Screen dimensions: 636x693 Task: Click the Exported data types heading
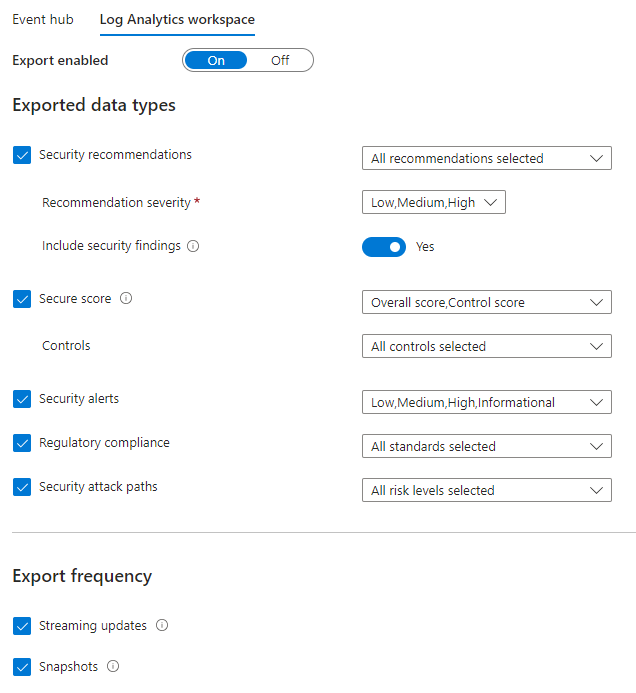click(94, 106)
